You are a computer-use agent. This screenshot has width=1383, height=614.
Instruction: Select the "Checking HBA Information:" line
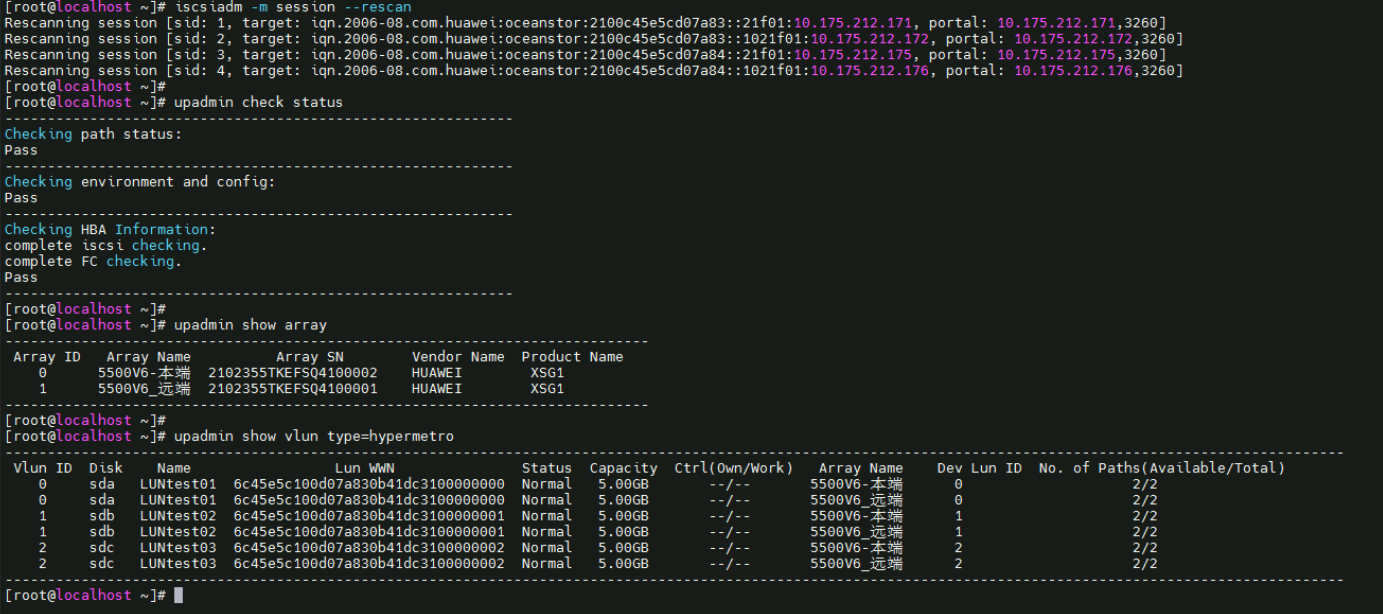[x=110, y=230]
